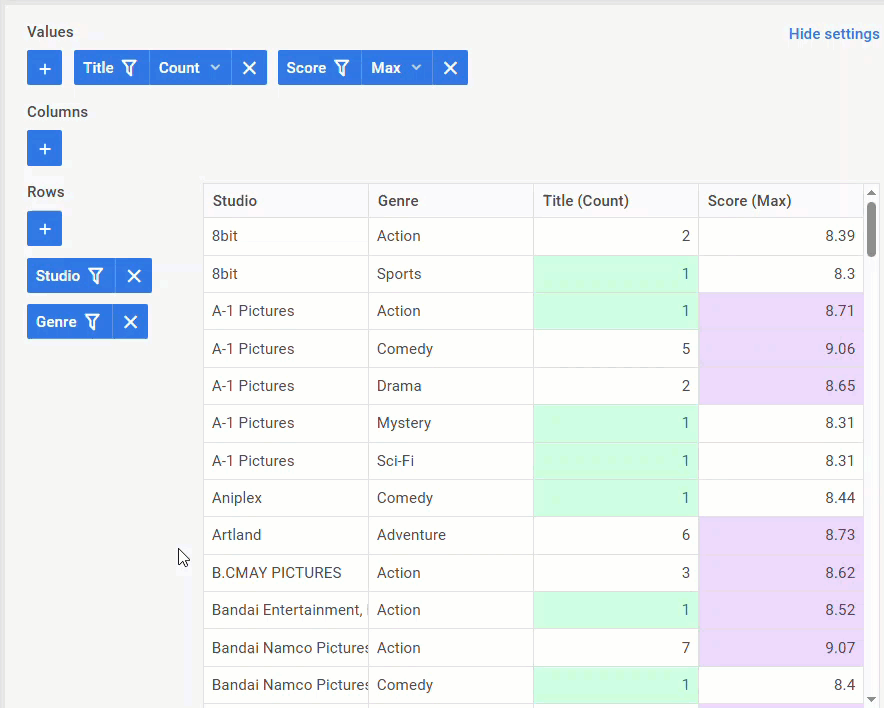Image resolution: width=884 pixels, height=708 pixels.
Task: Select the Studio column header
Action: tap(235, 200)
